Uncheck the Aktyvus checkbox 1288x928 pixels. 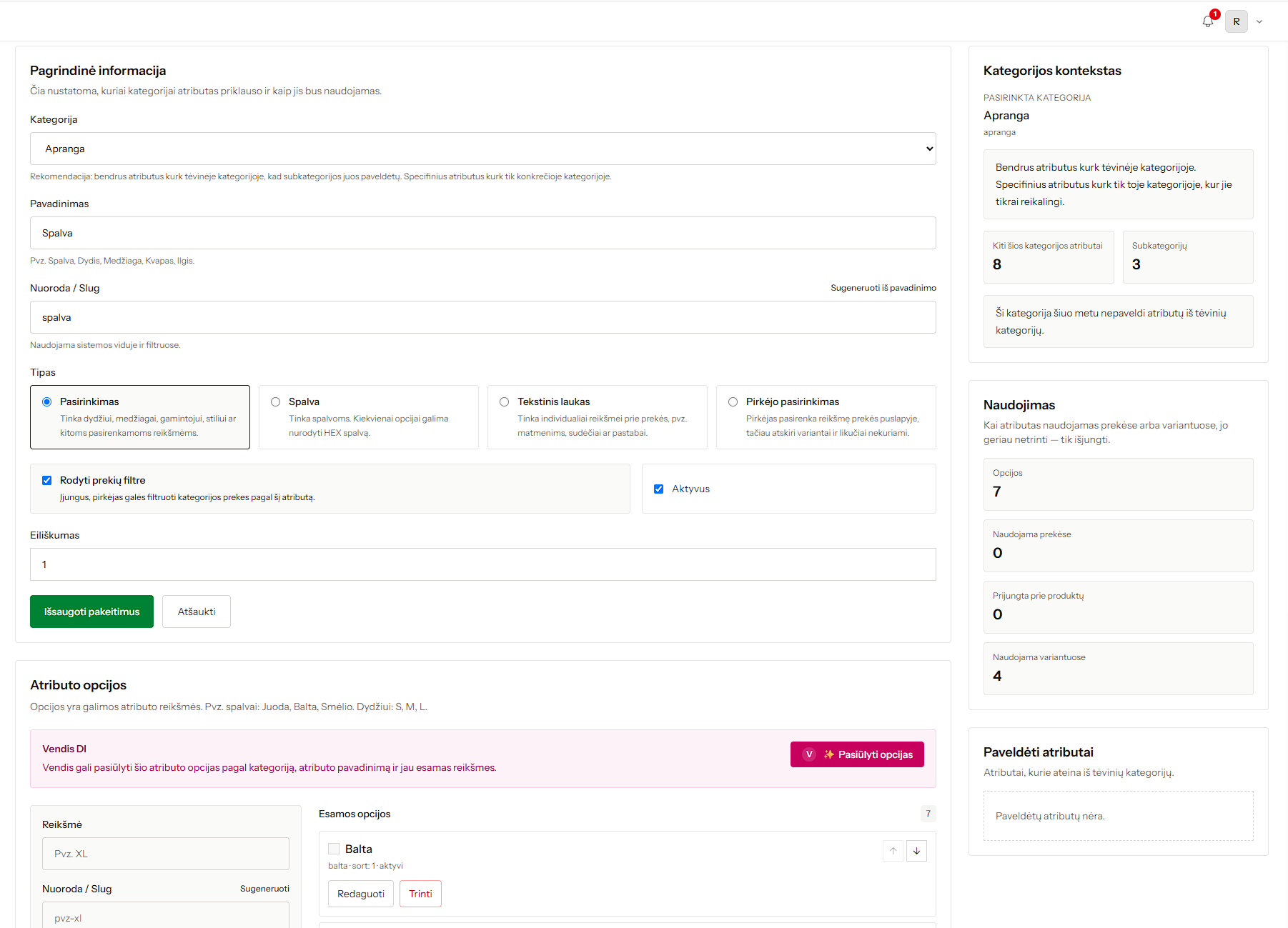pyautogui.click(x=659, y=489)
